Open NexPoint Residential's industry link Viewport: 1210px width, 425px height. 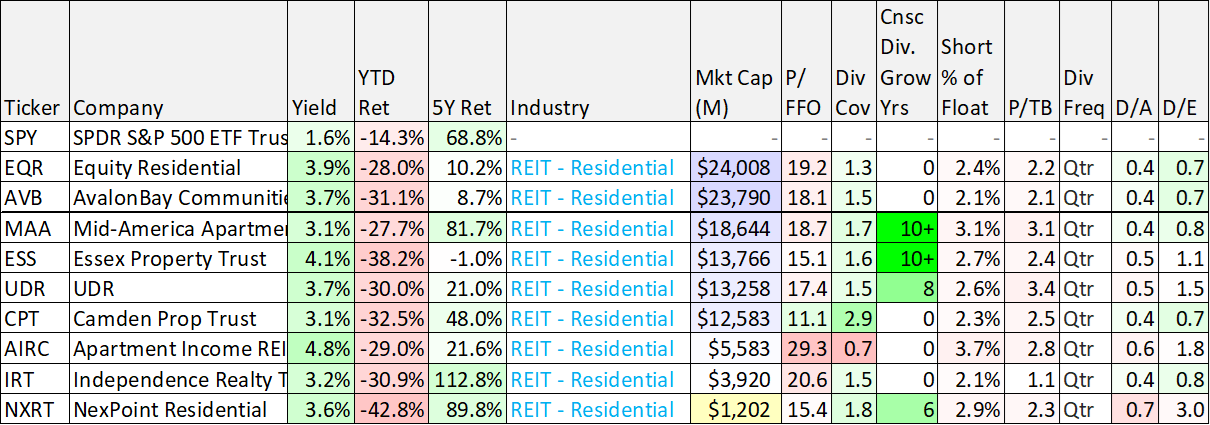pos(592,409)
